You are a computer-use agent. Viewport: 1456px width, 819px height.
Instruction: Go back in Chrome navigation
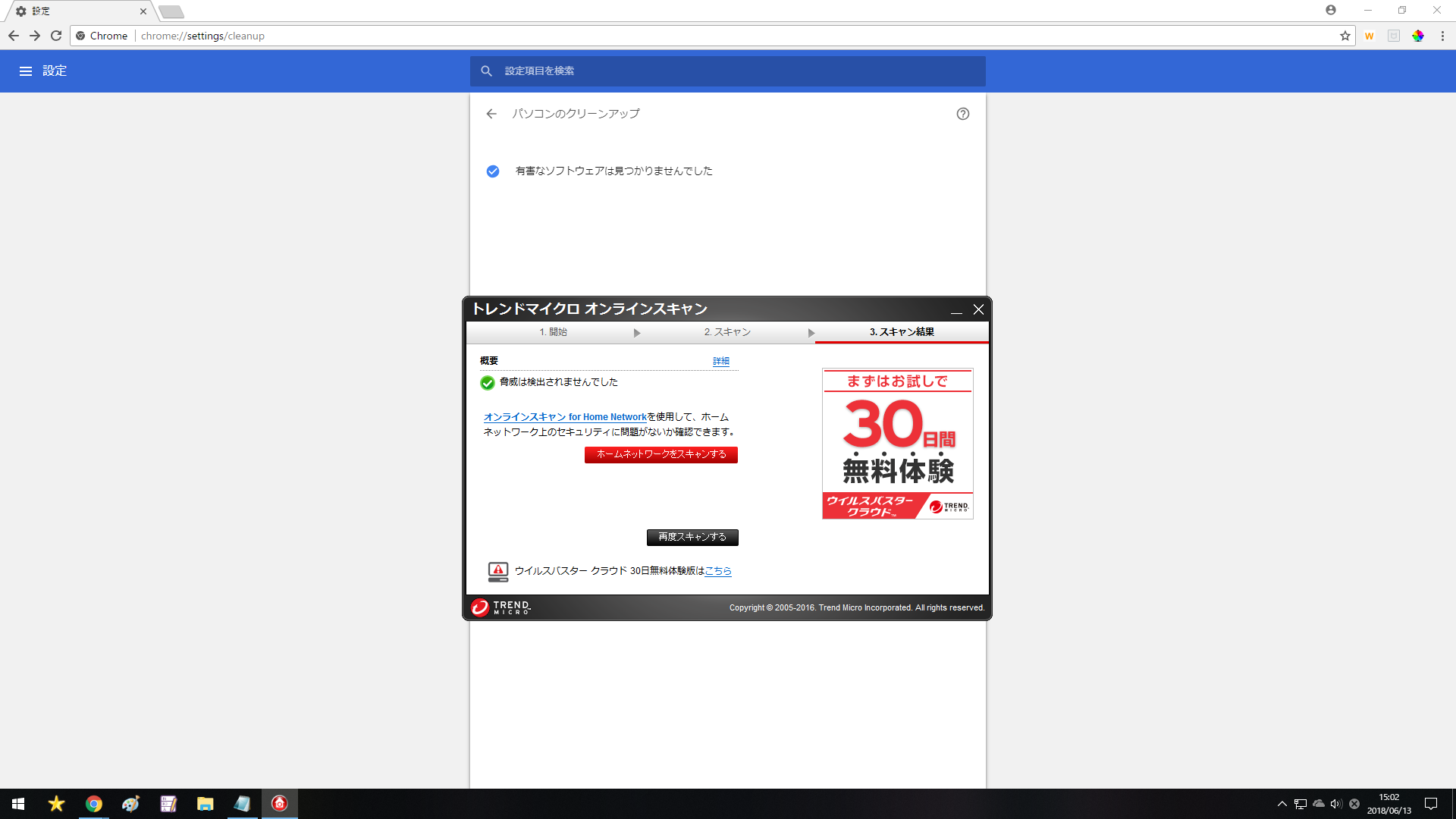14,36
